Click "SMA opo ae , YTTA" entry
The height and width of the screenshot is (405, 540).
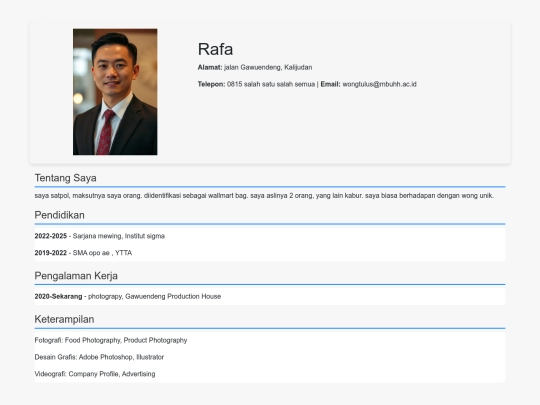(x=102, y=253)
